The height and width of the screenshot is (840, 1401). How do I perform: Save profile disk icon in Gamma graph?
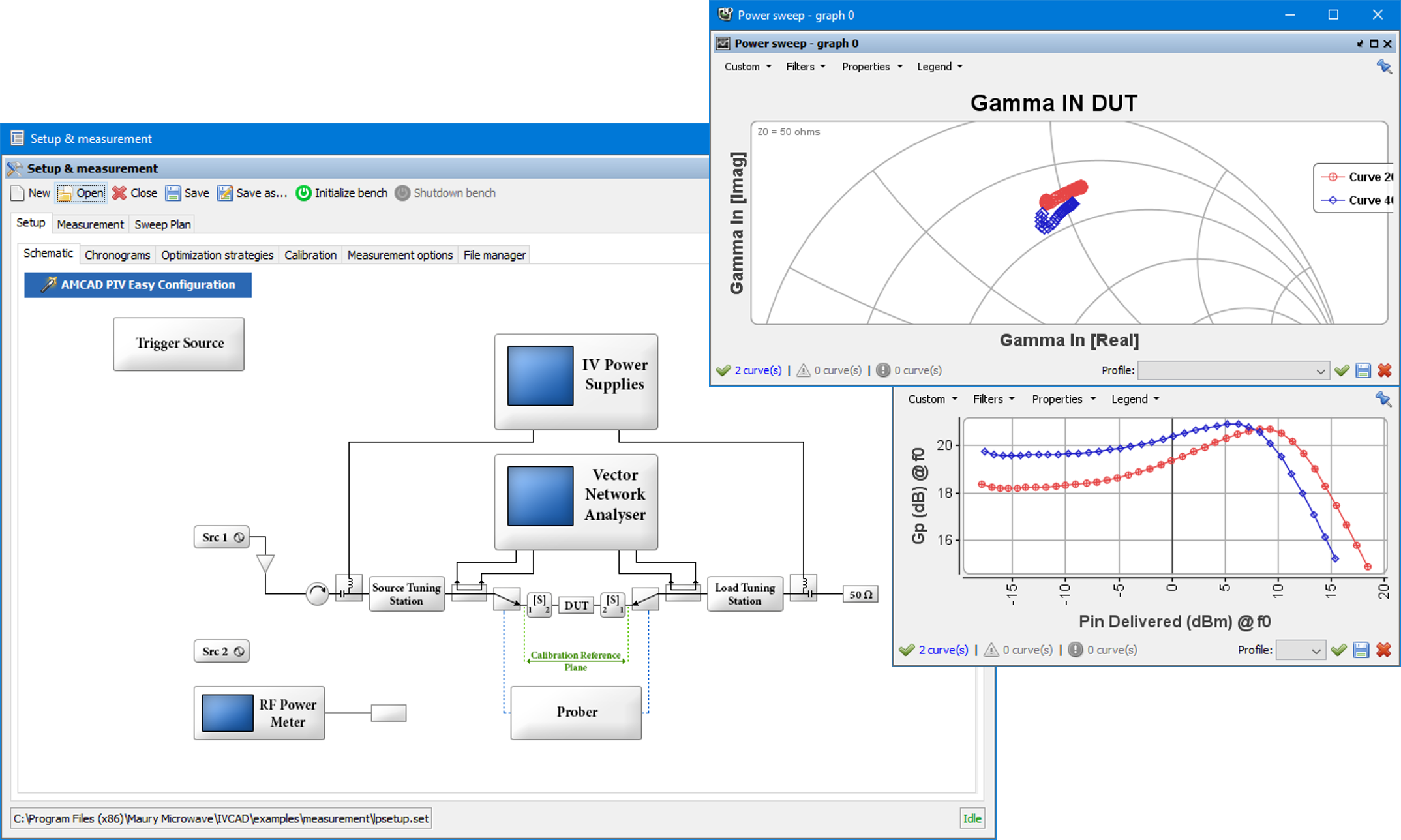(1363, 370)
